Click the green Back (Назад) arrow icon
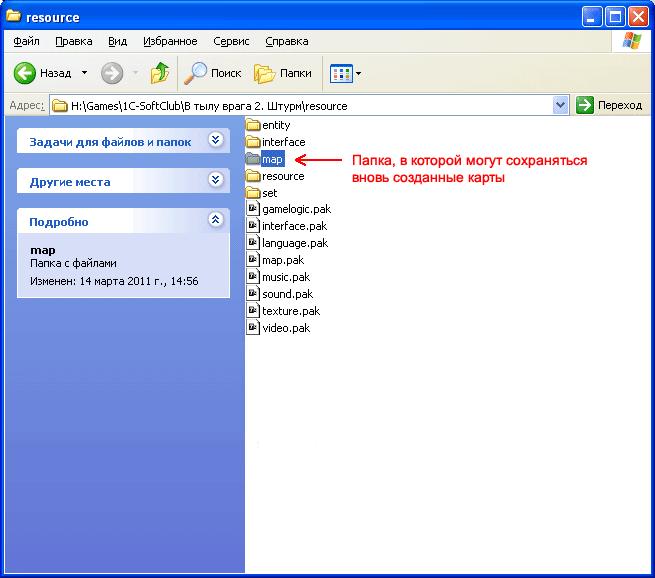 (25, 73)
